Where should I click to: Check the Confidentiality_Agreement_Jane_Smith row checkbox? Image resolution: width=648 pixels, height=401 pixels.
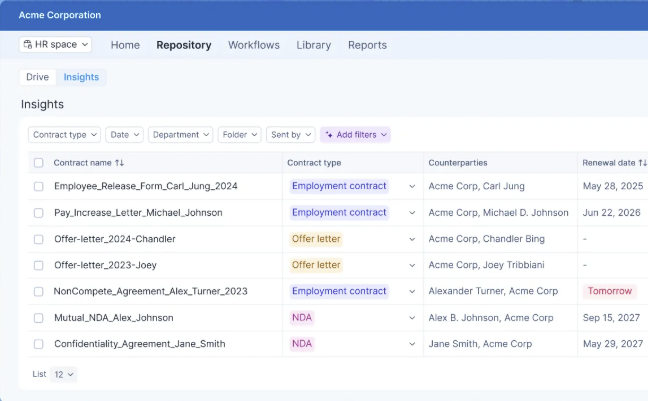point(38,344)
